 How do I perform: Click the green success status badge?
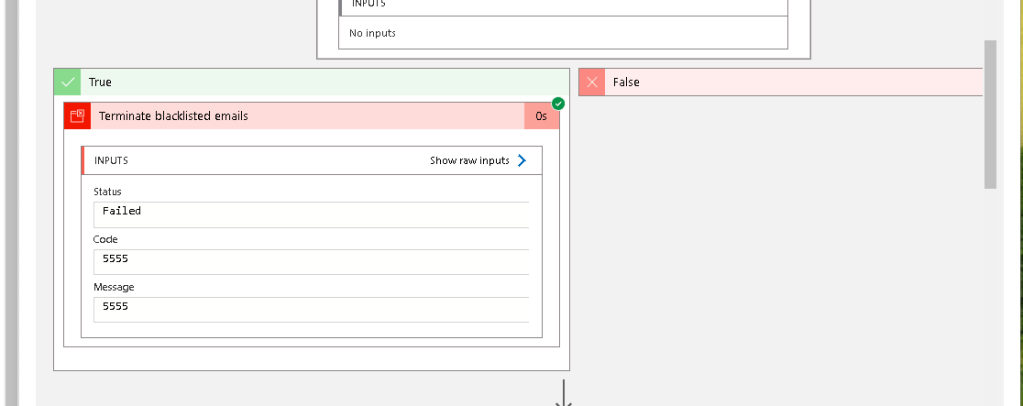pos(558,104)
